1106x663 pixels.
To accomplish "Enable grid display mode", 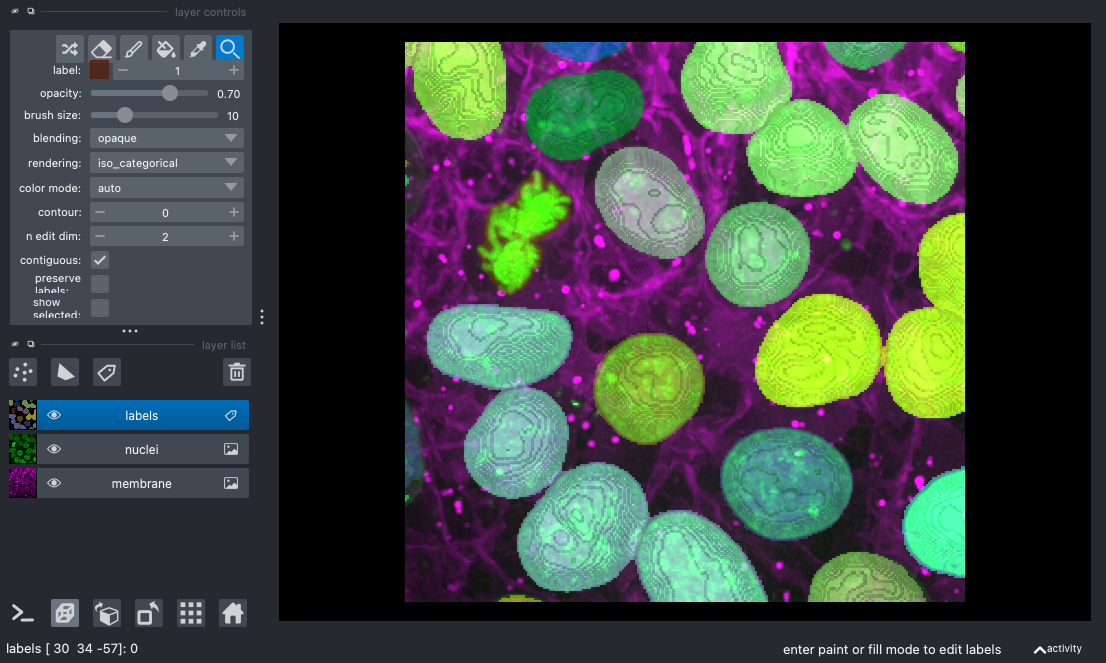I will point(190,612).
